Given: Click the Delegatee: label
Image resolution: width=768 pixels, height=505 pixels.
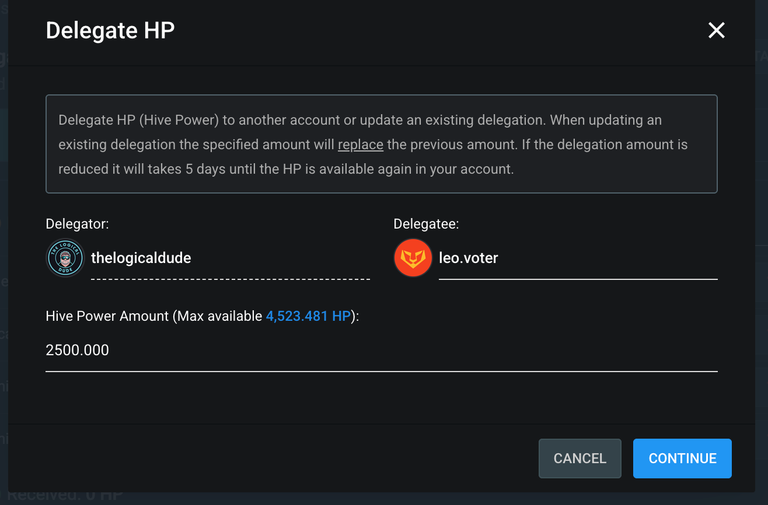Looking at the screenshot, I should tap(426, 224).
